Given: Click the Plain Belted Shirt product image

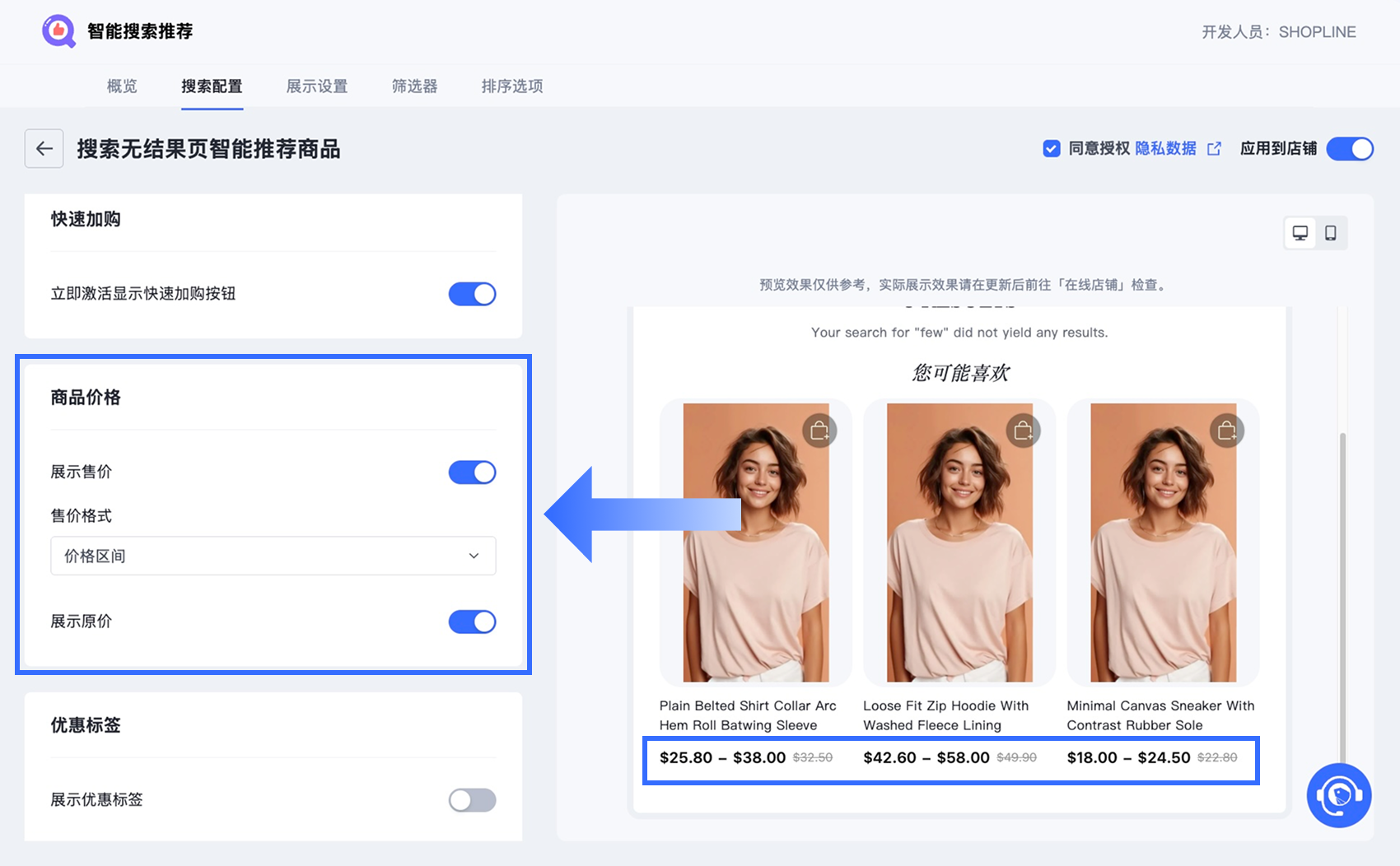Looking at the screenshot, I should 756,542.
